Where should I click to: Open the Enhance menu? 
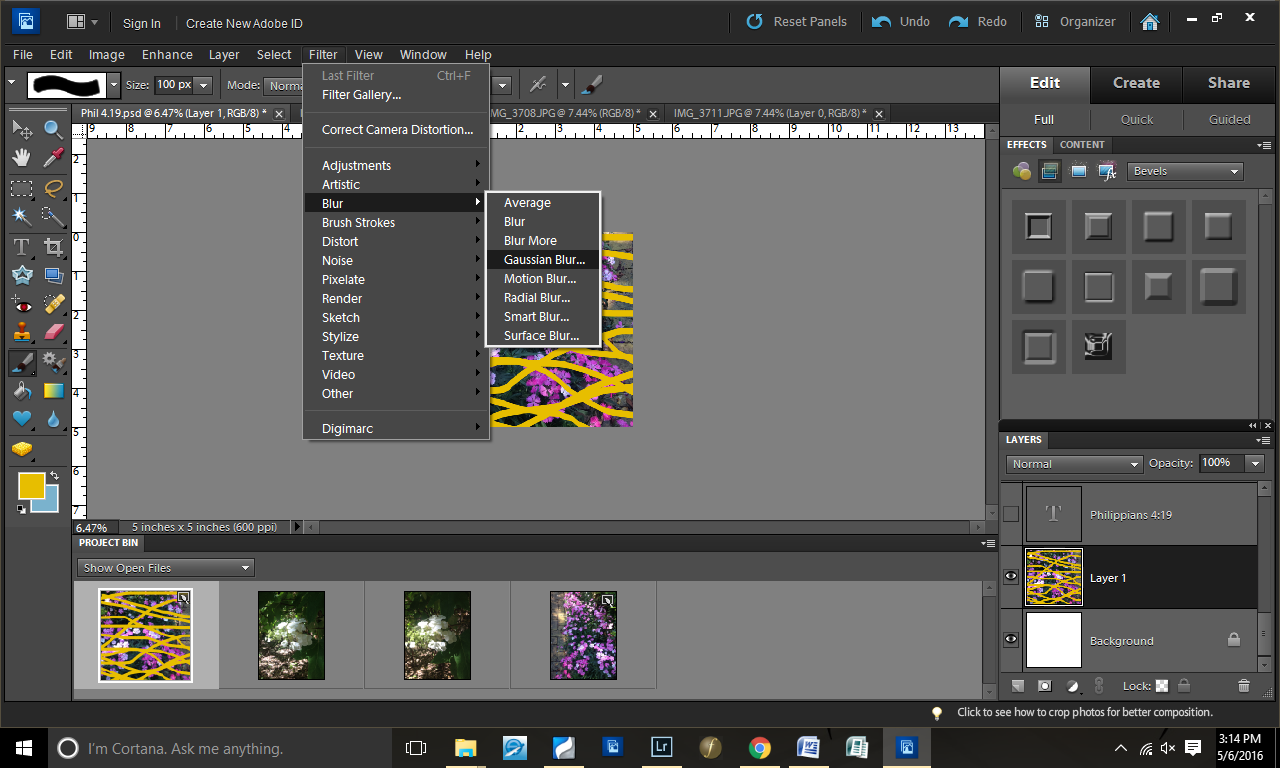(x=167, y=55)
